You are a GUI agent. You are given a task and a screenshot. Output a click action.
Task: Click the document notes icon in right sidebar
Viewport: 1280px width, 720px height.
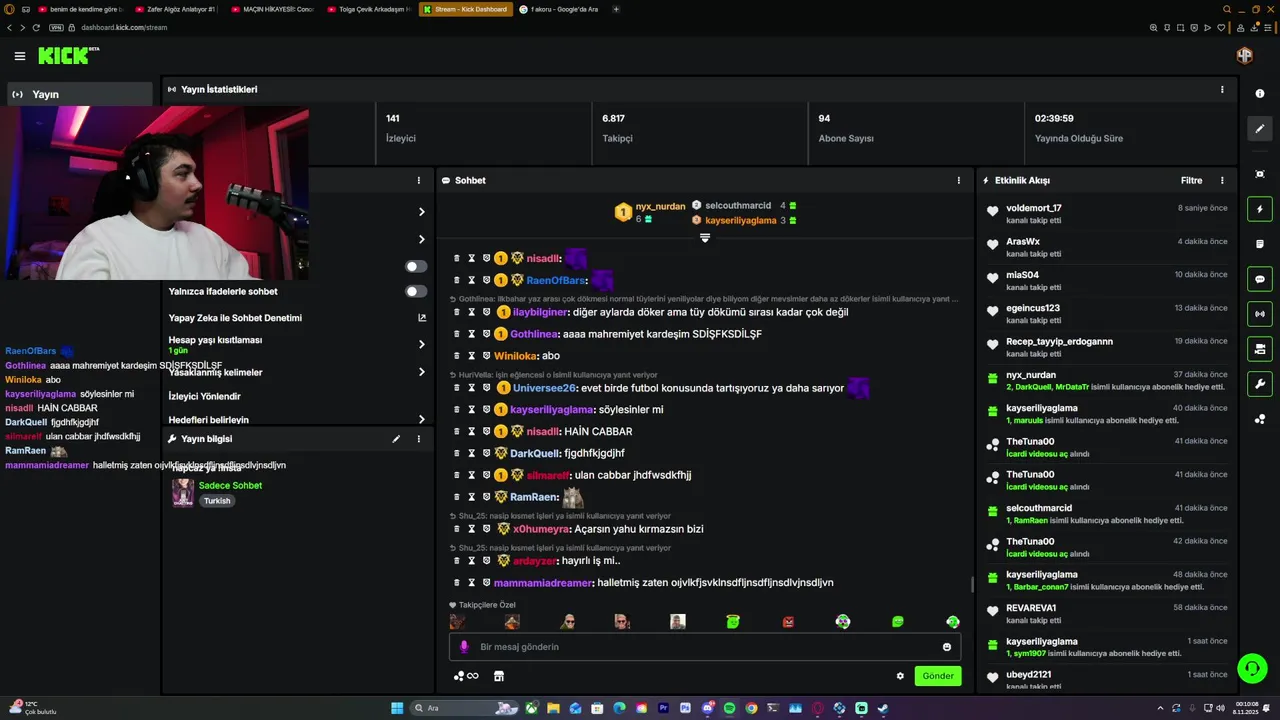click(1260, 244)
